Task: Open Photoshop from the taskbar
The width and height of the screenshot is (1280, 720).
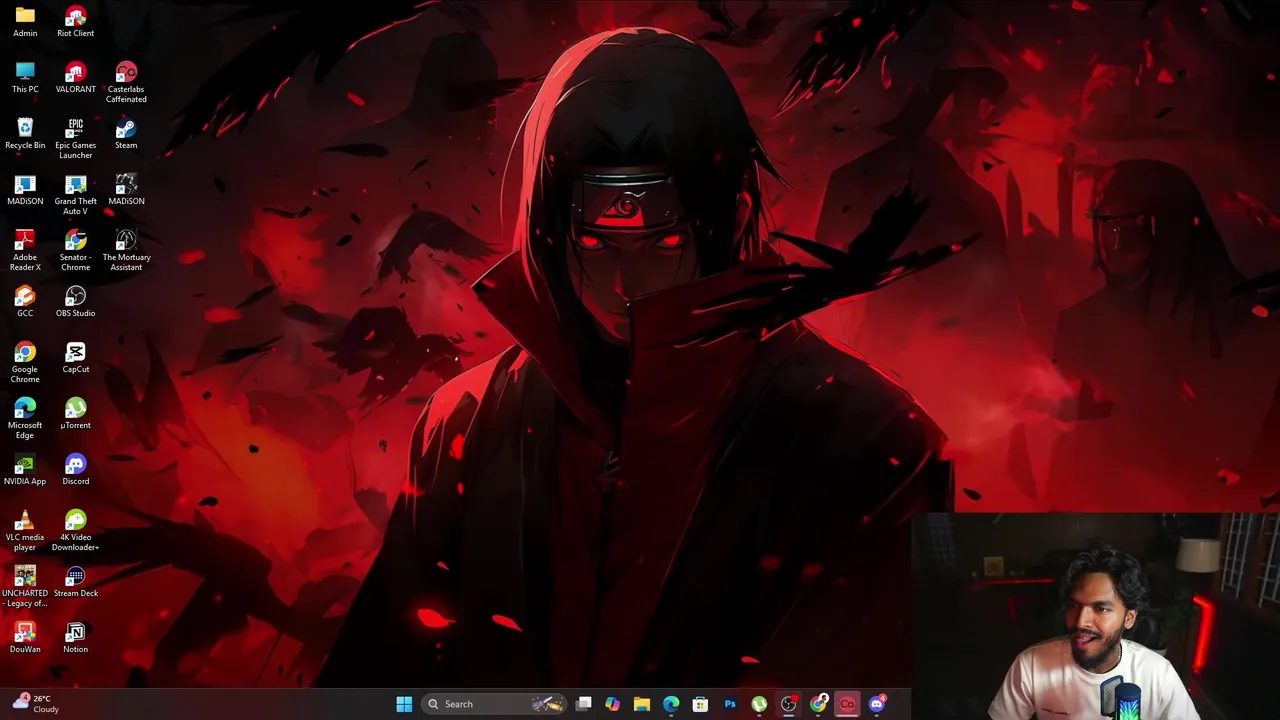Action: pos(730,704)
